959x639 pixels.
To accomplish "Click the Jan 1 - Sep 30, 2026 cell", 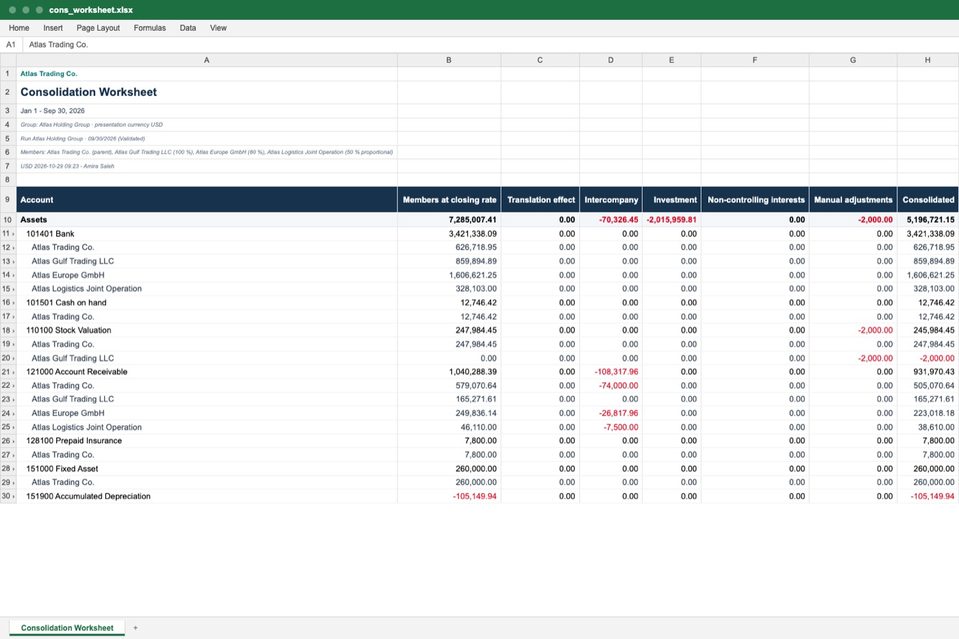I will click(x=207, y=111).
